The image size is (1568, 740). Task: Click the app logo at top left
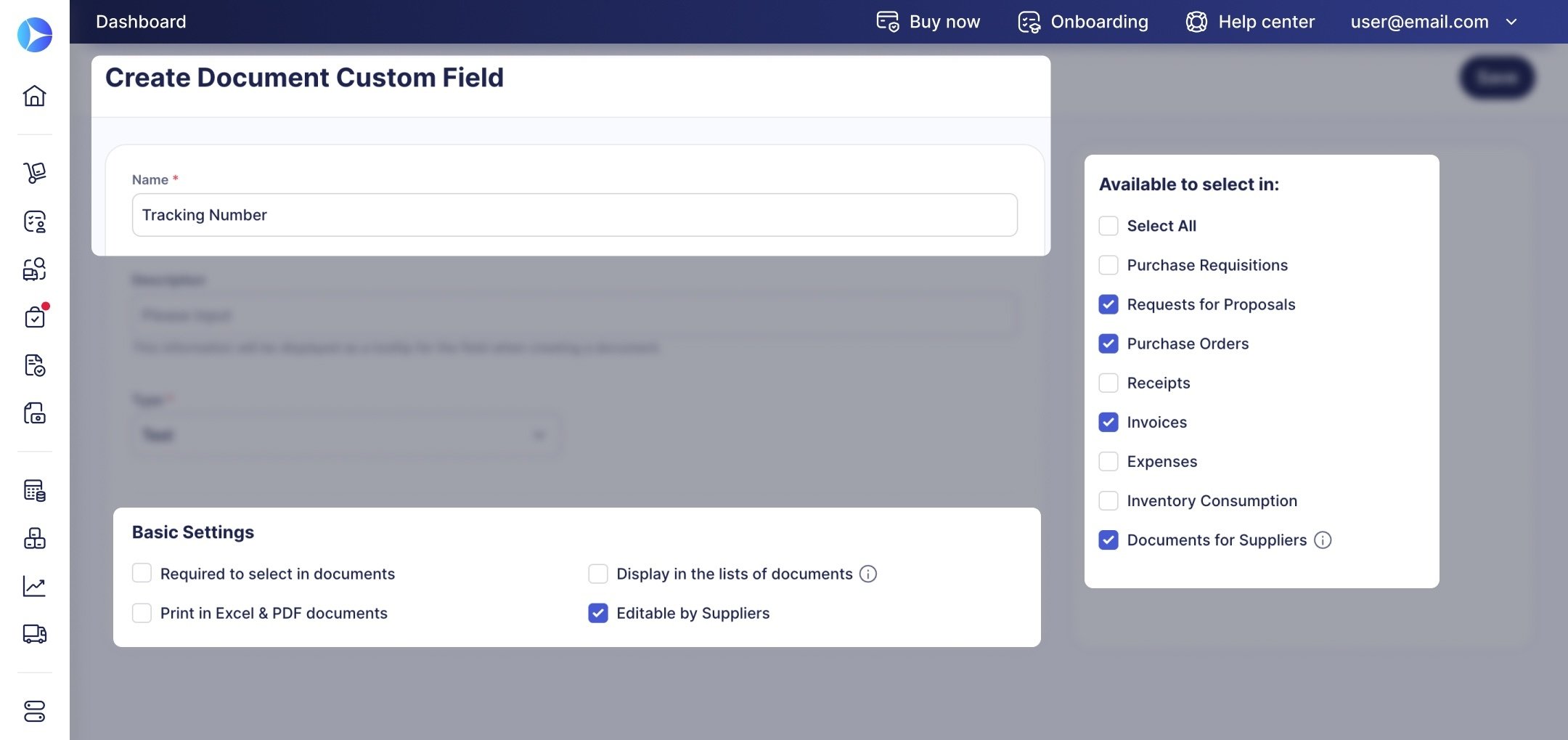34,34
